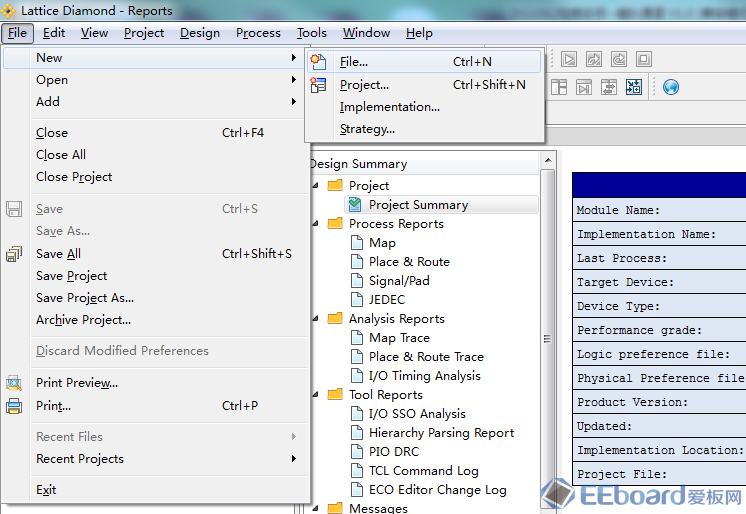Open the JEDEC report
Screen dimensions: 746x514
pyautogui.click(x=387, y=300)
